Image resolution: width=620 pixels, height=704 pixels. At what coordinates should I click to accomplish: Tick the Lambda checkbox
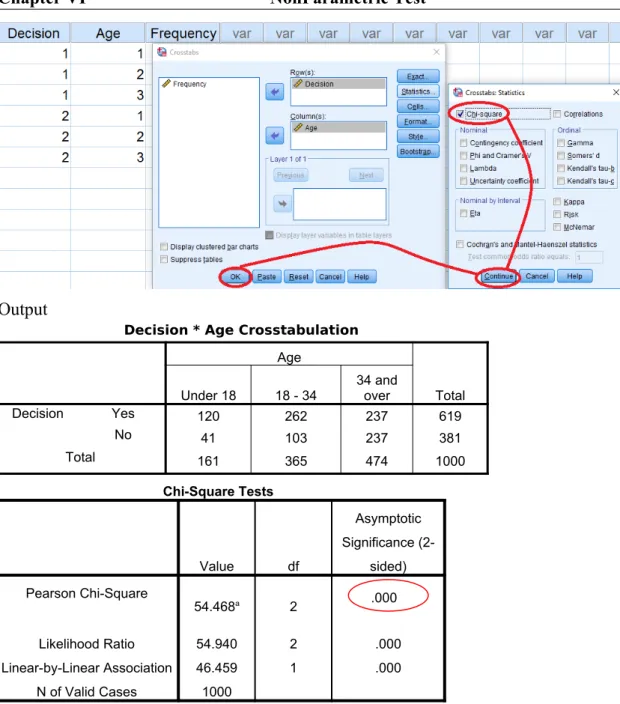coord(463,168)
